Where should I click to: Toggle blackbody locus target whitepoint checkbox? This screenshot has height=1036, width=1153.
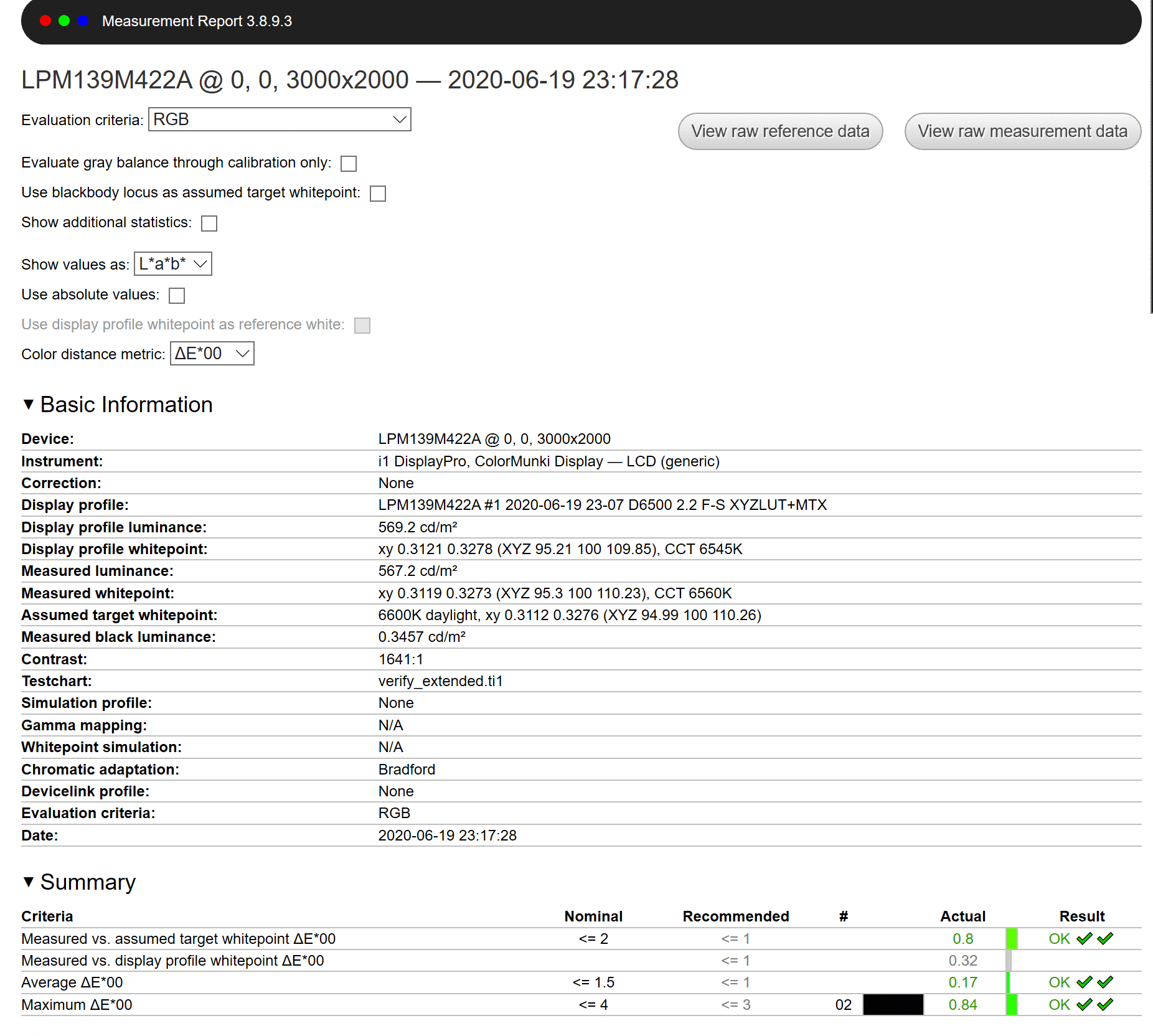[x=378, y=194]
